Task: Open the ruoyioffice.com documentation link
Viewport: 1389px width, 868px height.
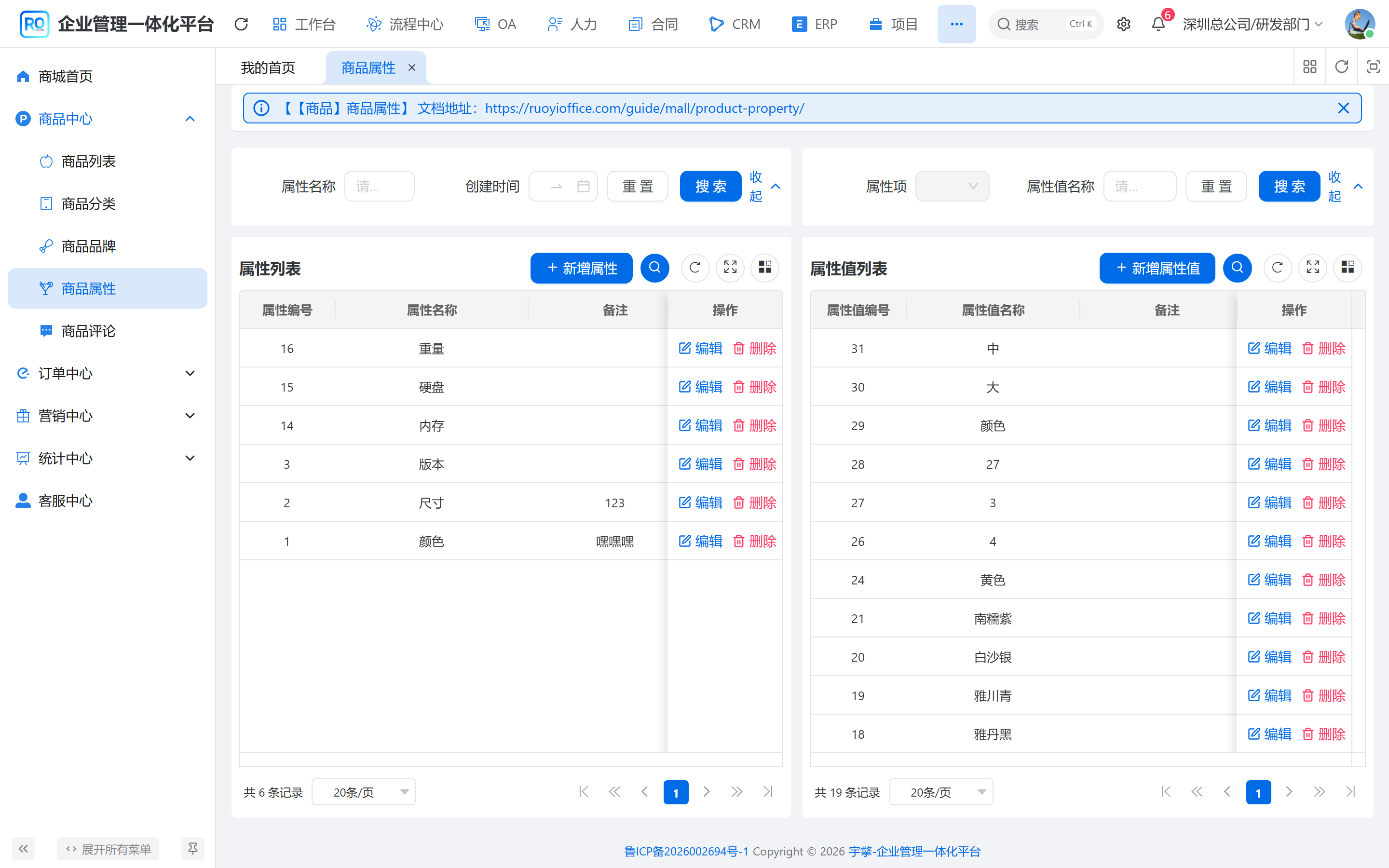Action: [x=644, y=108]
